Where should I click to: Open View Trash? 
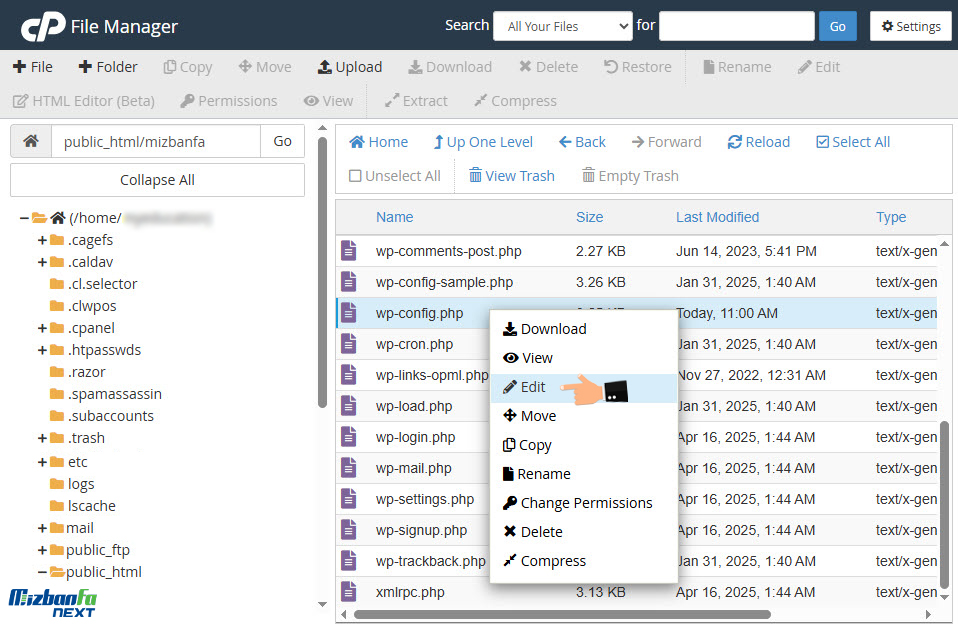pos(511,176)
